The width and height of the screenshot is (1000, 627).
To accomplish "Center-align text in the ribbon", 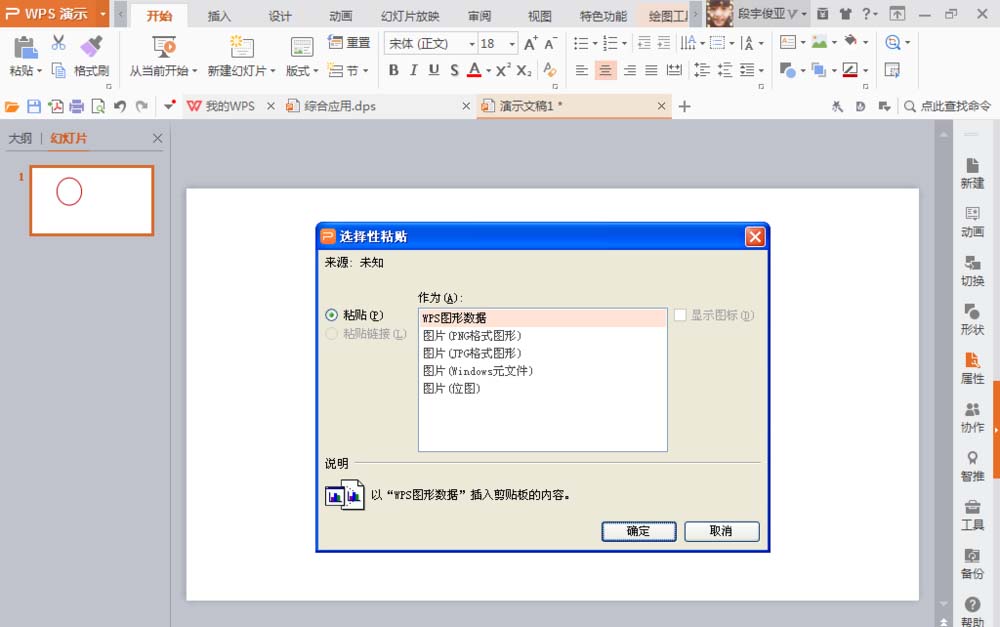I will tap(605, 70).
